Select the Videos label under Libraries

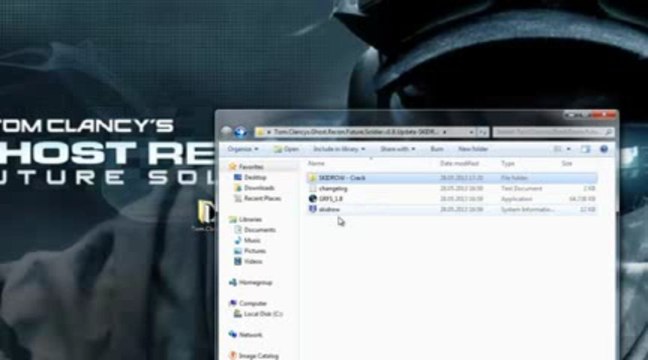tap(253, 261)
